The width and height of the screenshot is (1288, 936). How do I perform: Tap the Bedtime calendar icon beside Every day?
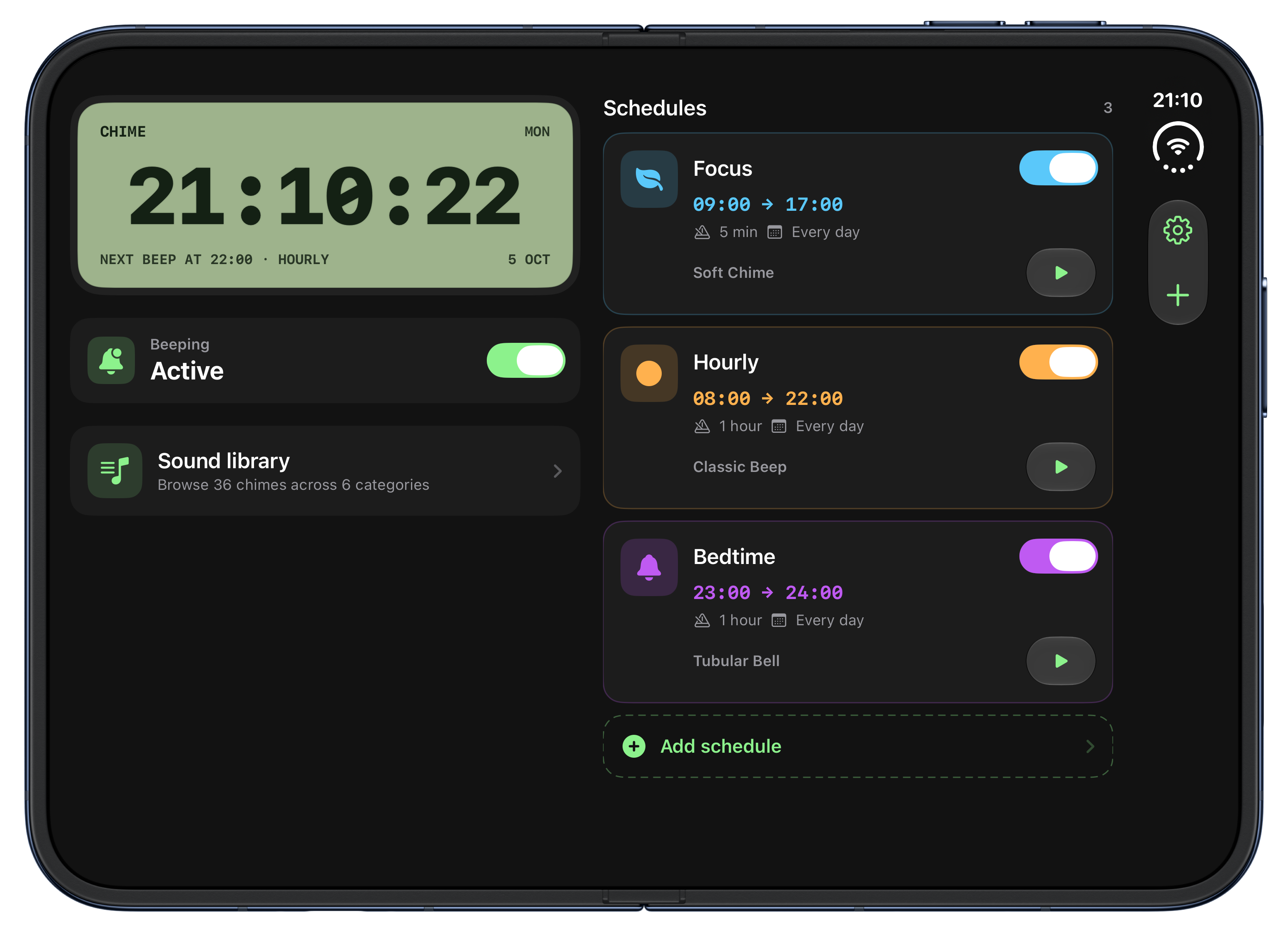(779, 621)
